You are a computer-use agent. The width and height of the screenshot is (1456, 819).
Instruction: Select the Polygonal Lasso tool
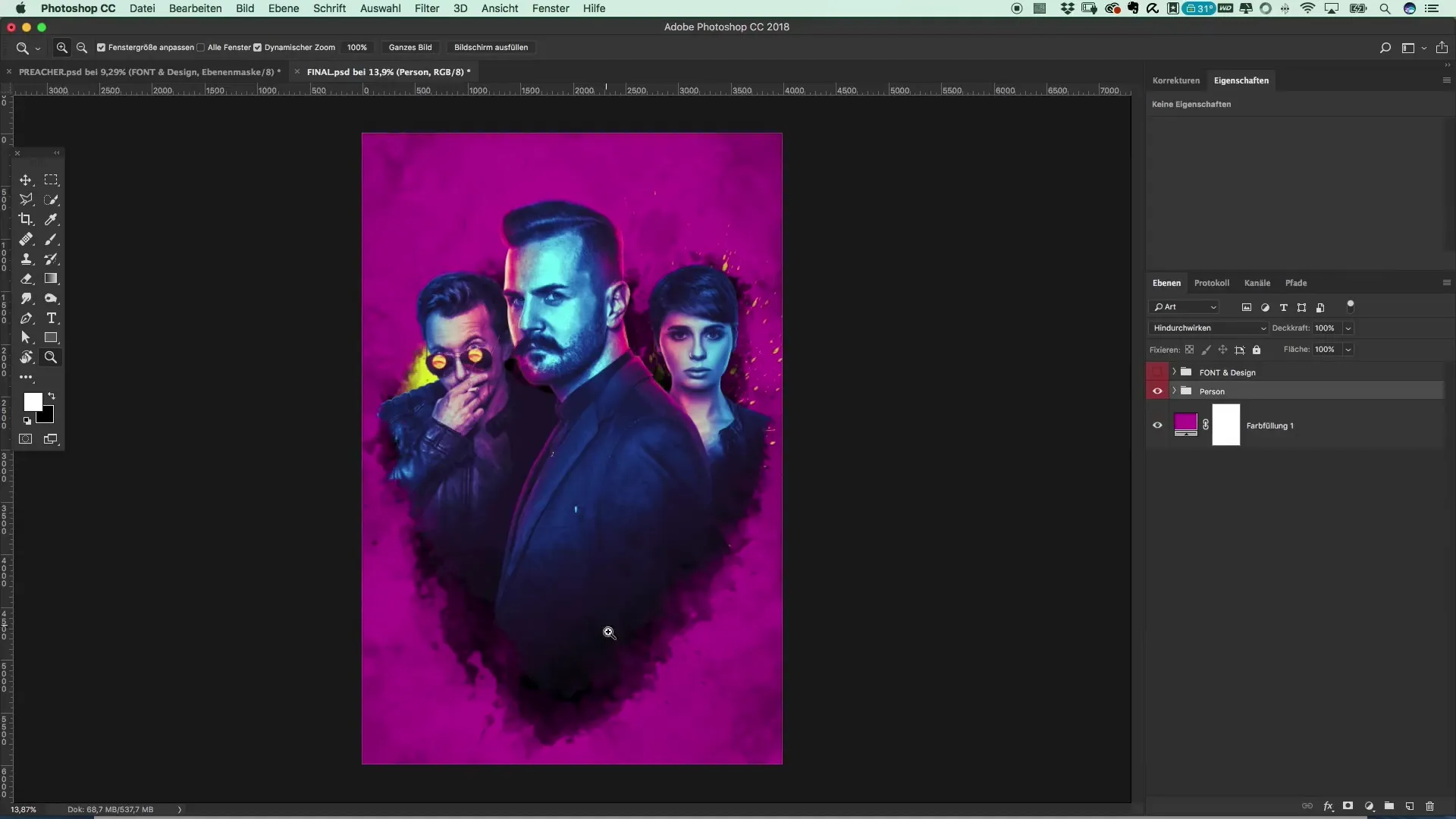[26, 199]
